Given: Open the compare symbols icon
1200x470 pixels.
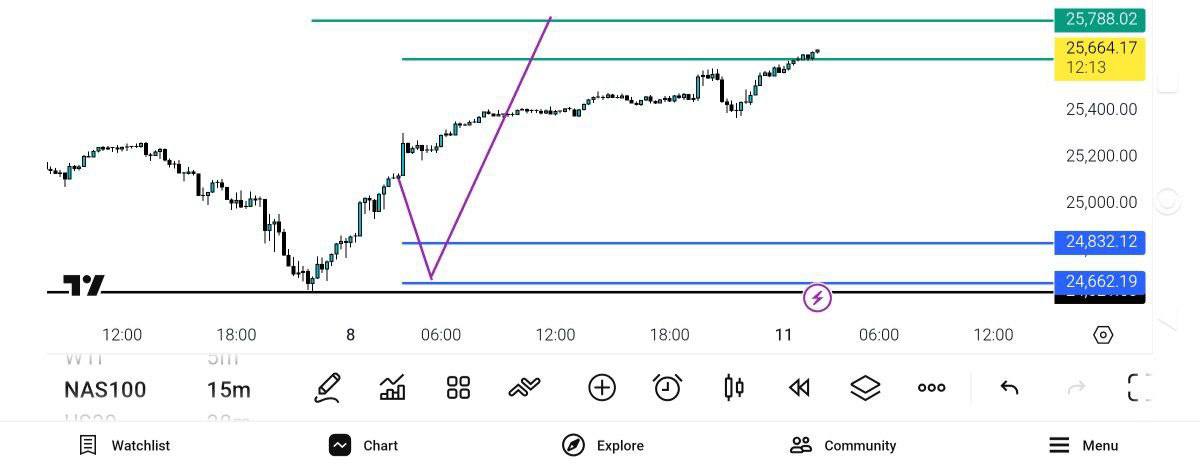Looking at the screenshot, I should click(524, 387).
